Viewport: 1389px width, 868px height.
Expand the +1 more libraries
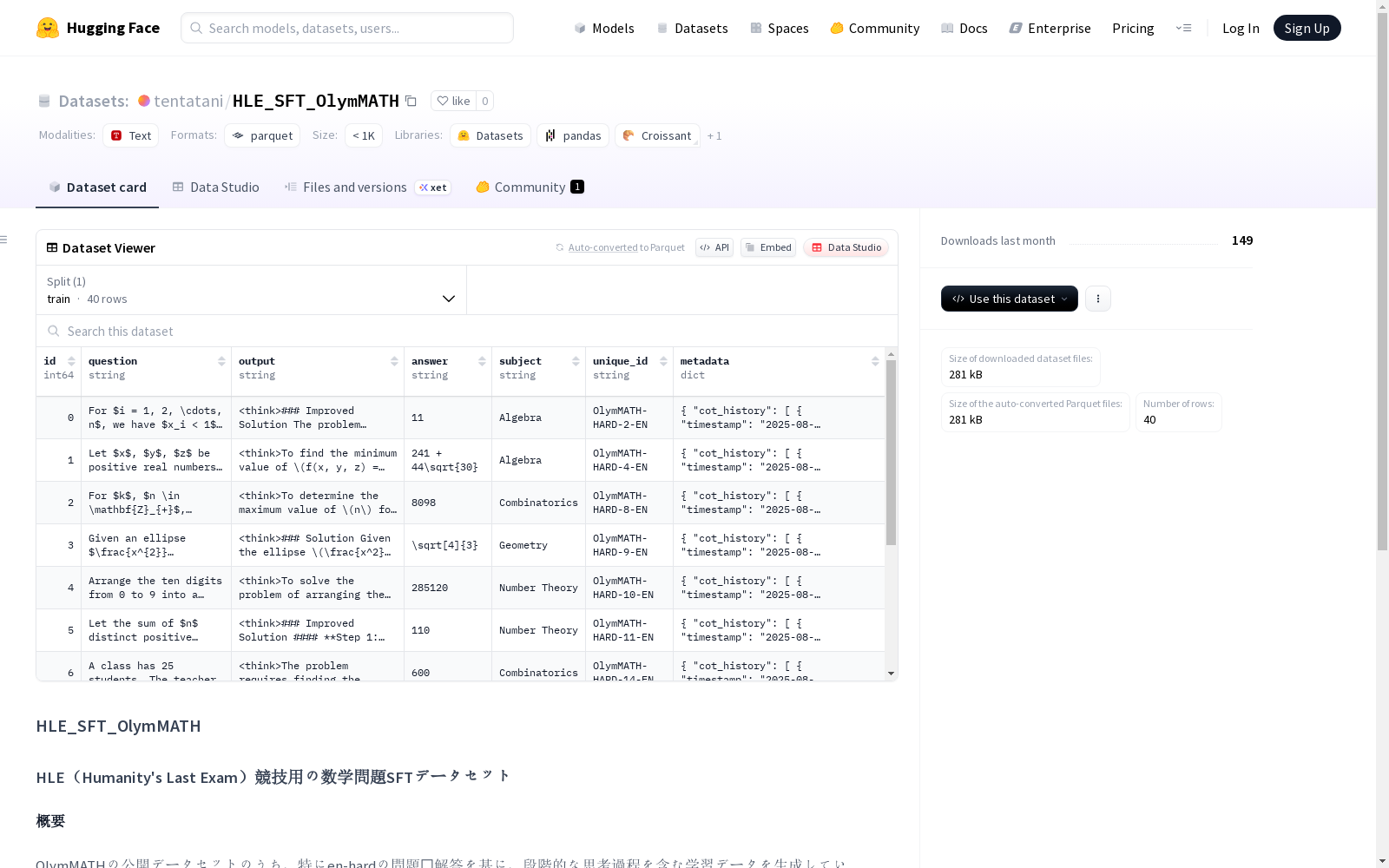tap(714, 135)
